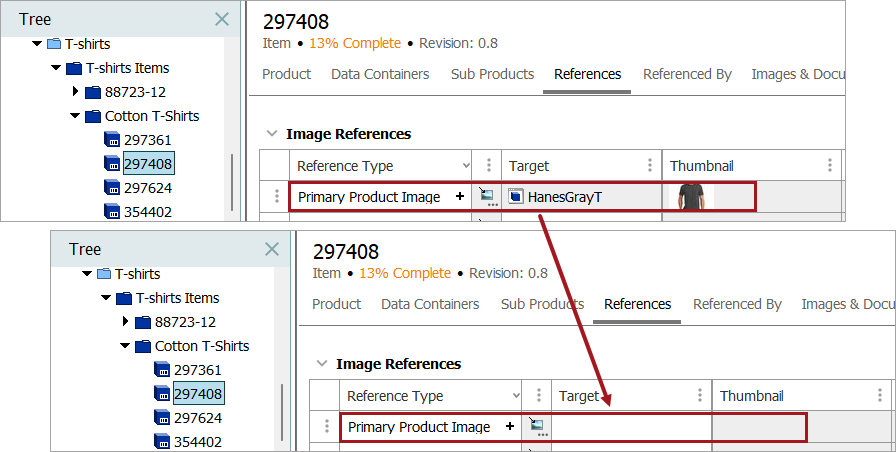Close the upper Tree panel

tap(222, 19)
